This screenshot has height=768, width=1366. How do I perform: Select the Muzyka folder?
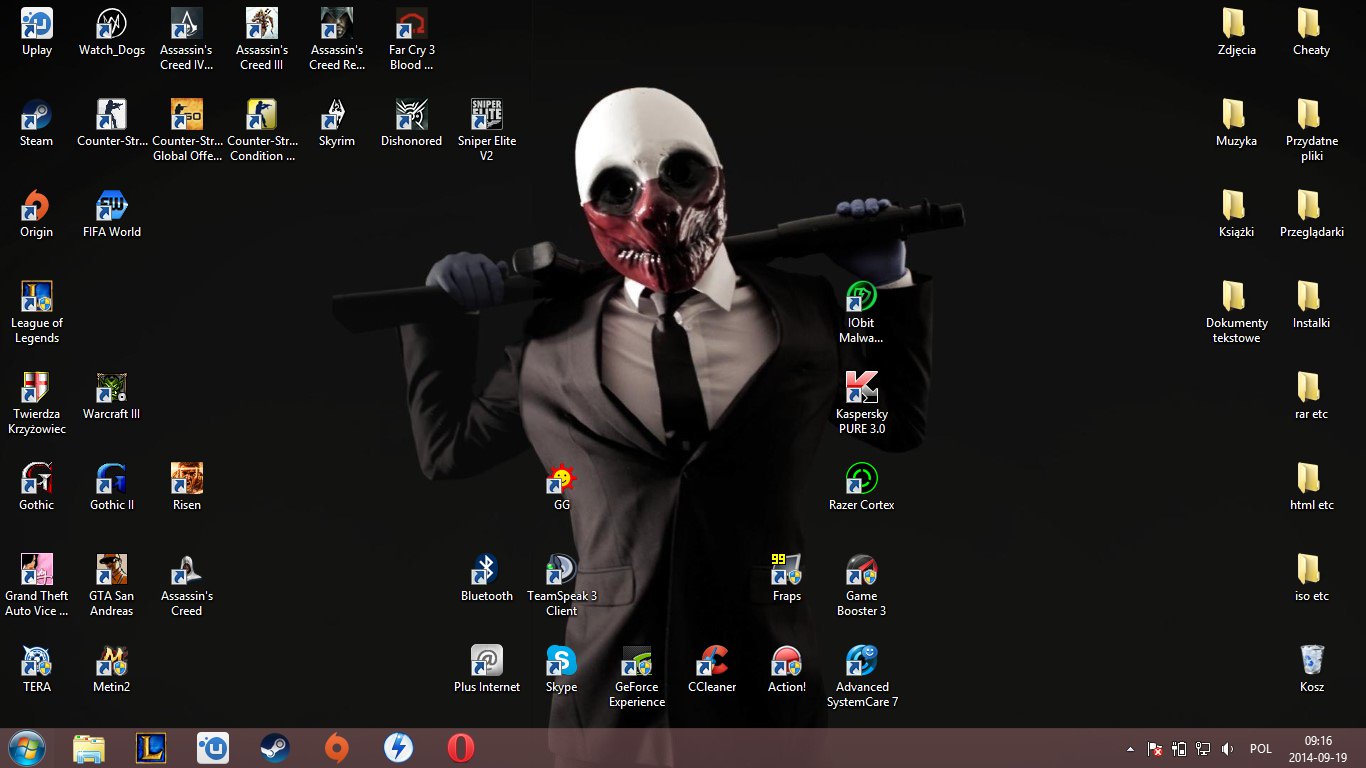tap(1237, 123)
